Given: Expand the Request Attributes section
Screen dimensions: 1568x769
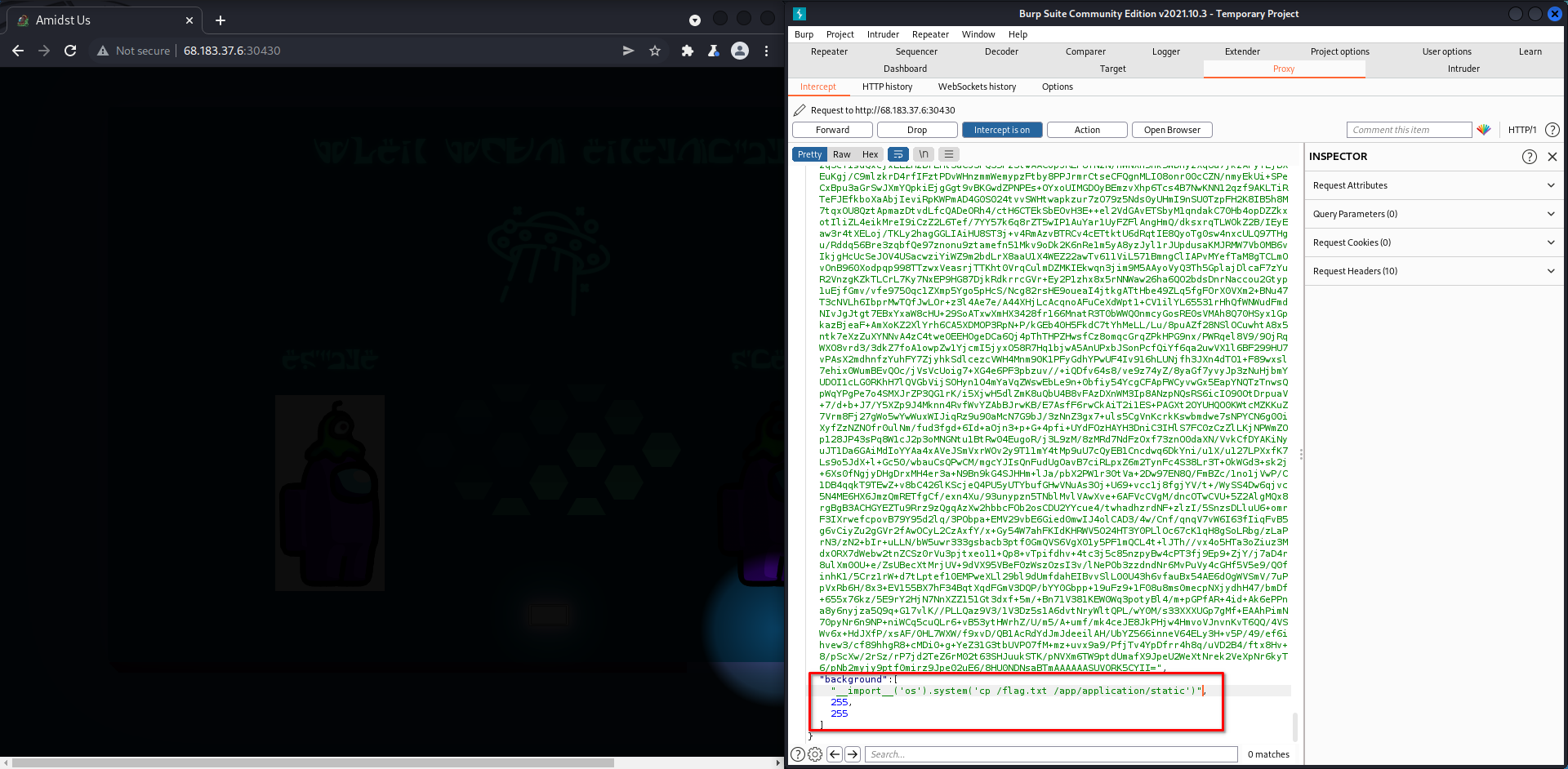Looking at the screenshot, I should (1434, 185).
